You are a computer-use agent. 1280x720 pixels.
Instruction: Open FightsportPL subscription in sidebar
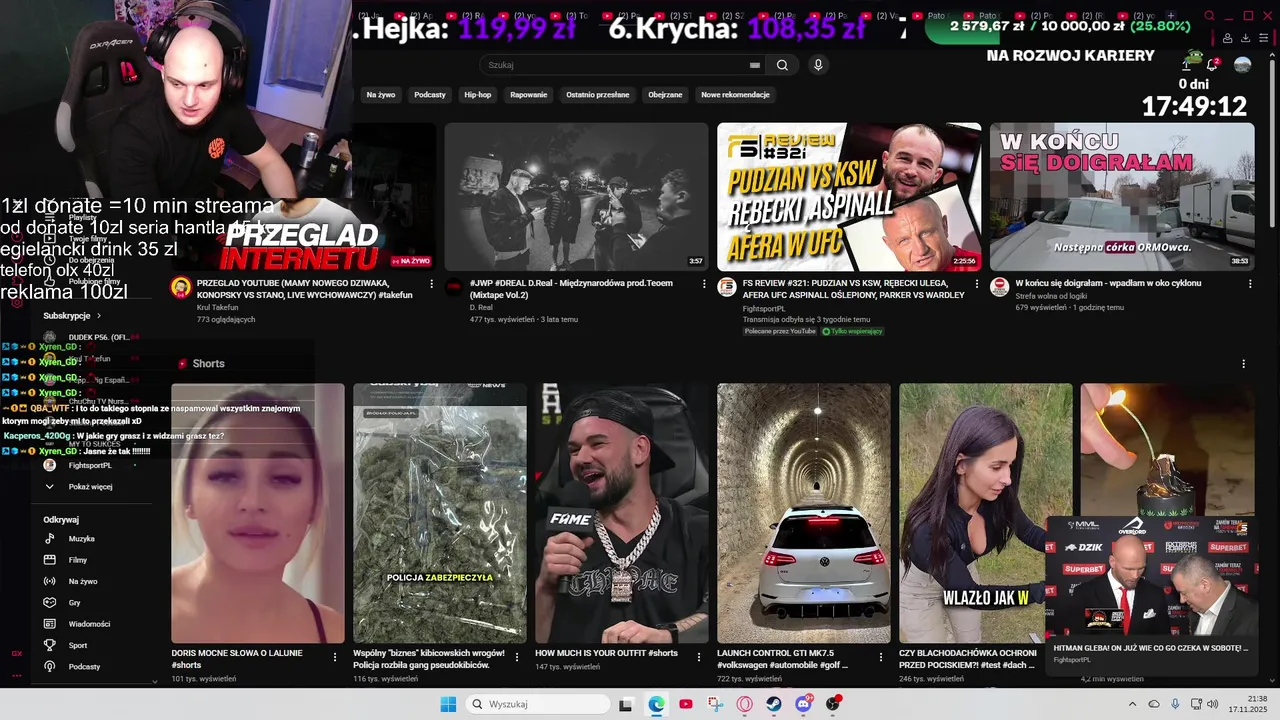click(x=88, y=465)
